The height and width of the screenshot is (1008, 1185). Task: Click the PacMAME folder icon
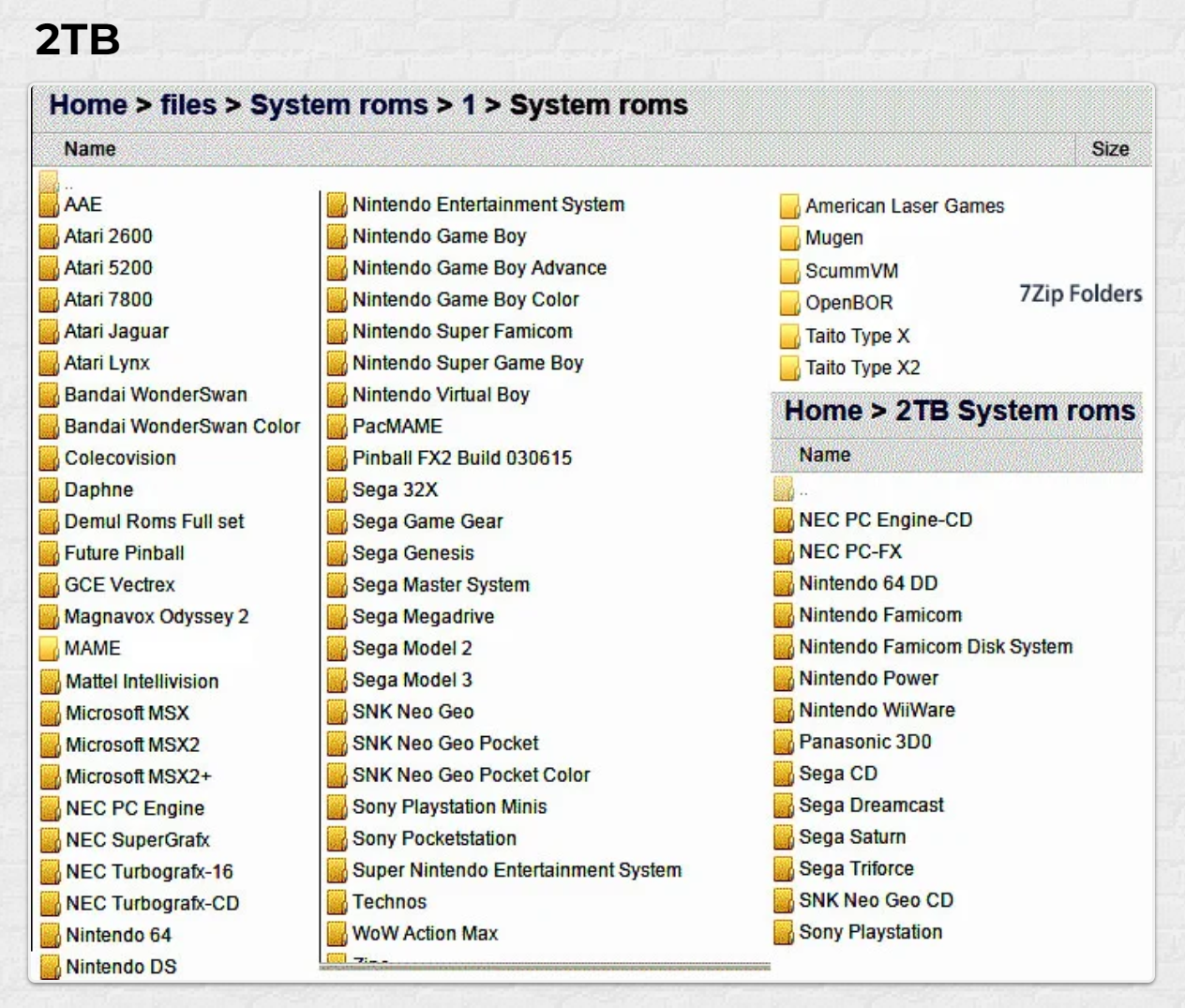337,427
